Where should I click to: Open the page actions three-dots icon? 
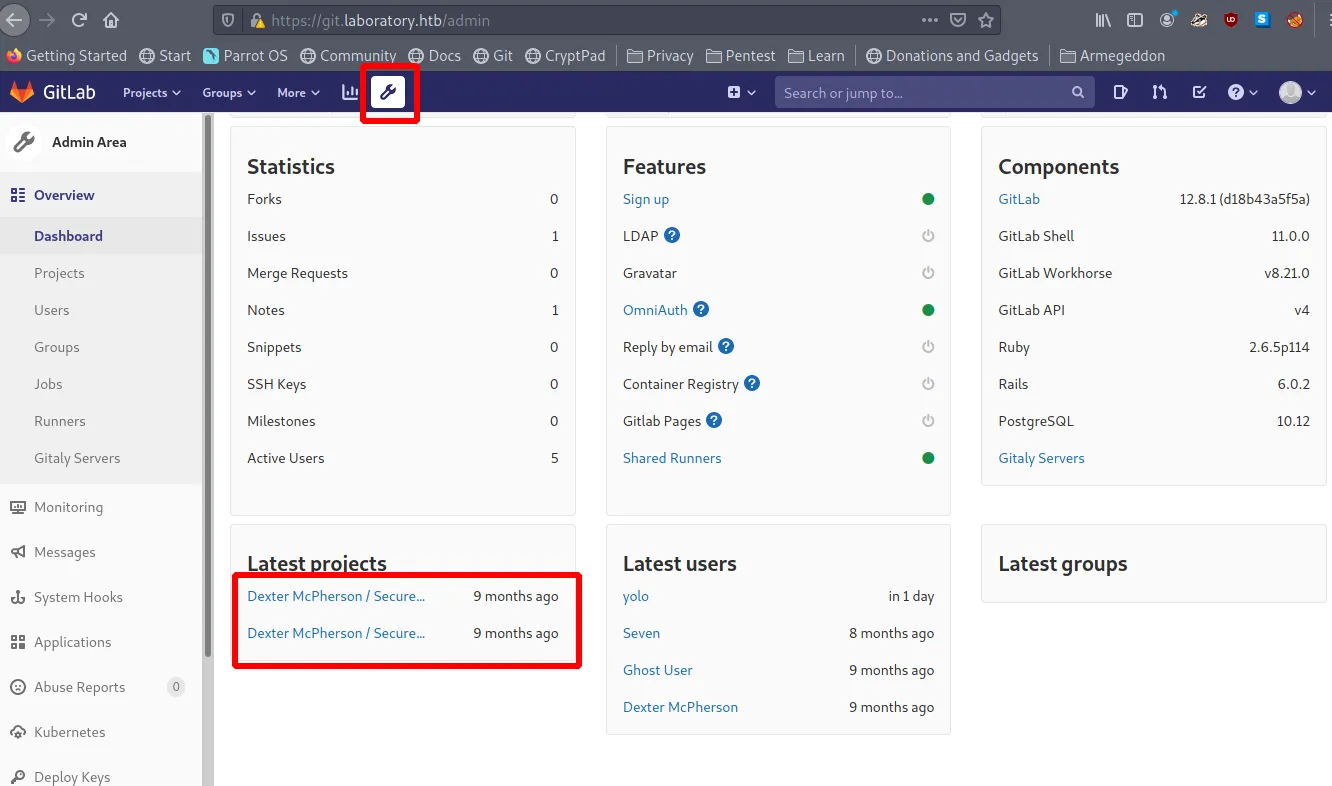pos(930,20)
